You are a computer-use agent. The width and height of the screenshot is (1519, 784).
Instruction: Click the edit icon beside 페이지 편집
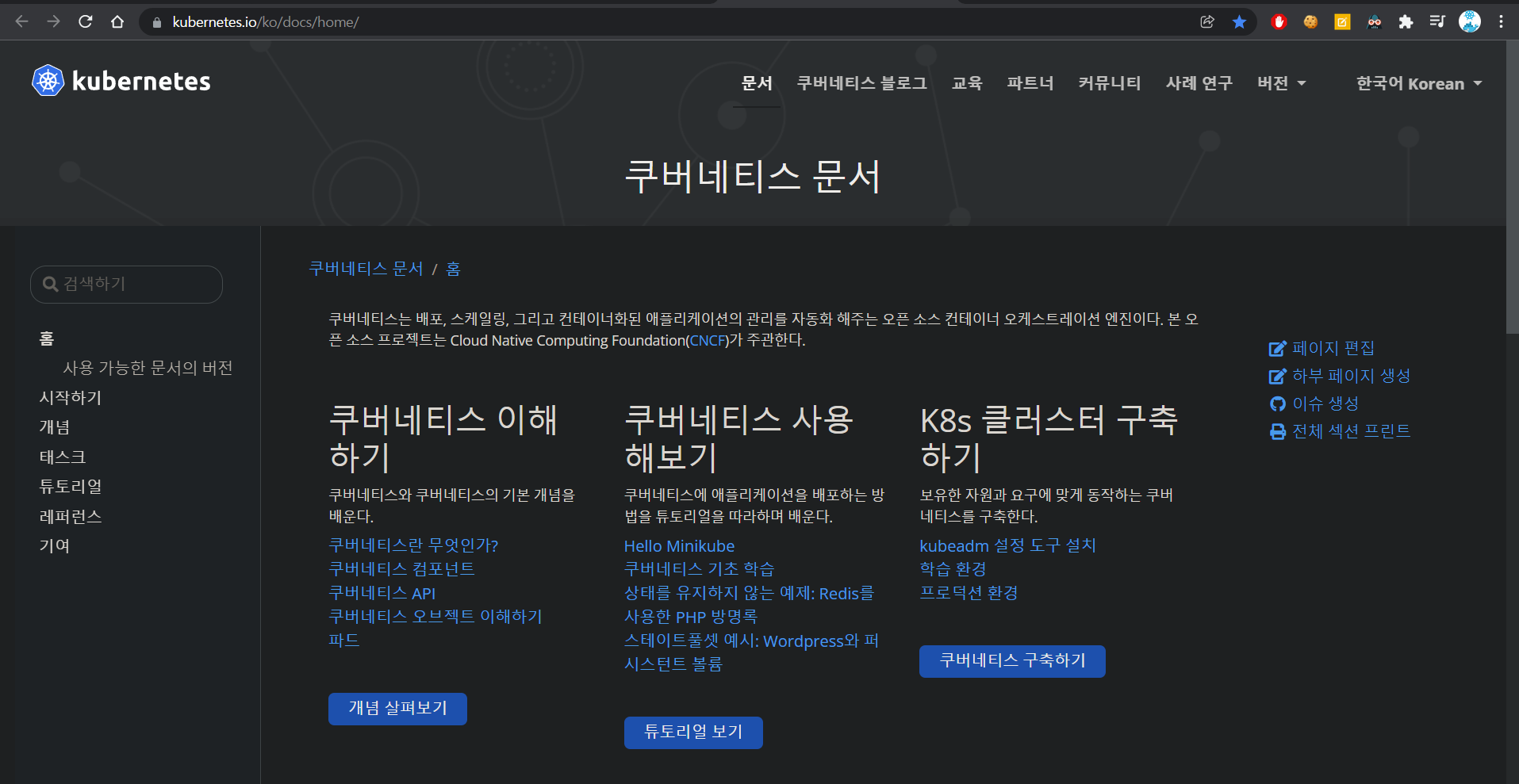click(x=1277, y=349)
